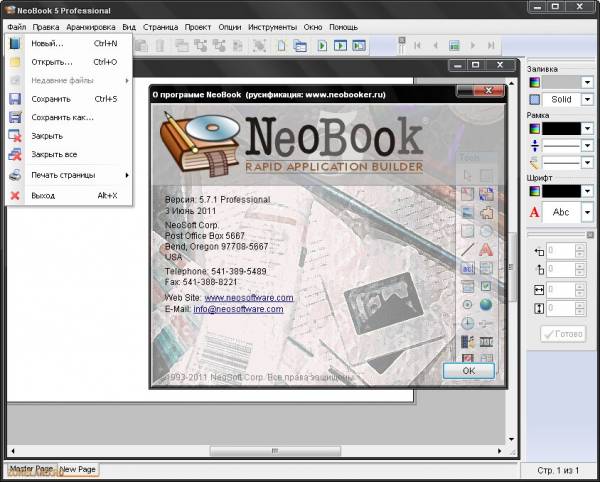Increase the object height stepper value

(x=580, y=305)
